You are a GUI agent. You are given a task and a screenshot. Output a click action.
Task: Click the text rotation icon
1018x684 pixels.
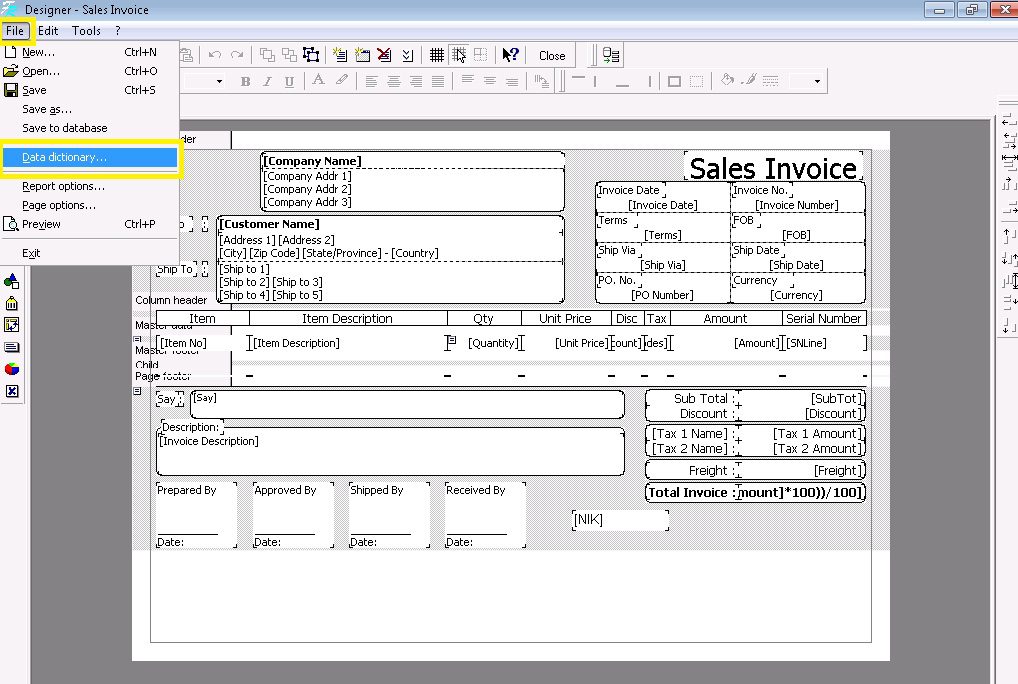click(541, 81)
